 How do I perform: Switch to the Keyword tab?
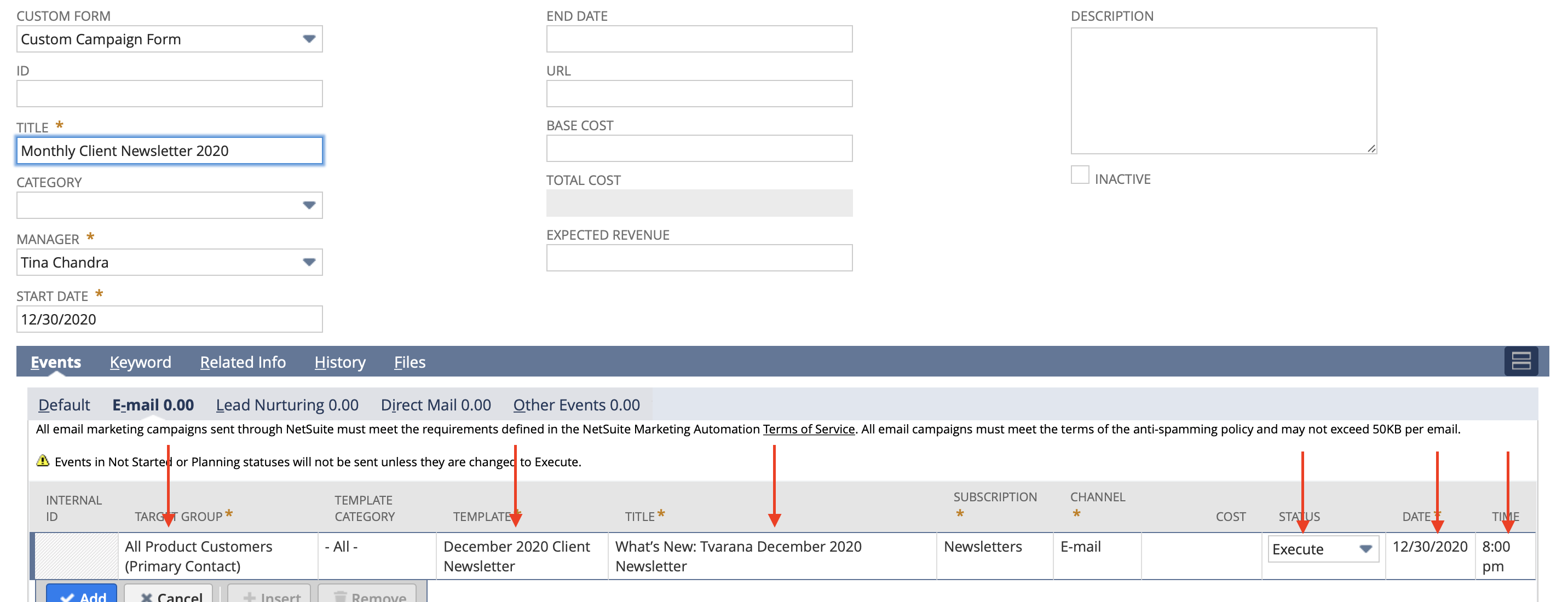pyautogui.click(x=140, y=362)
